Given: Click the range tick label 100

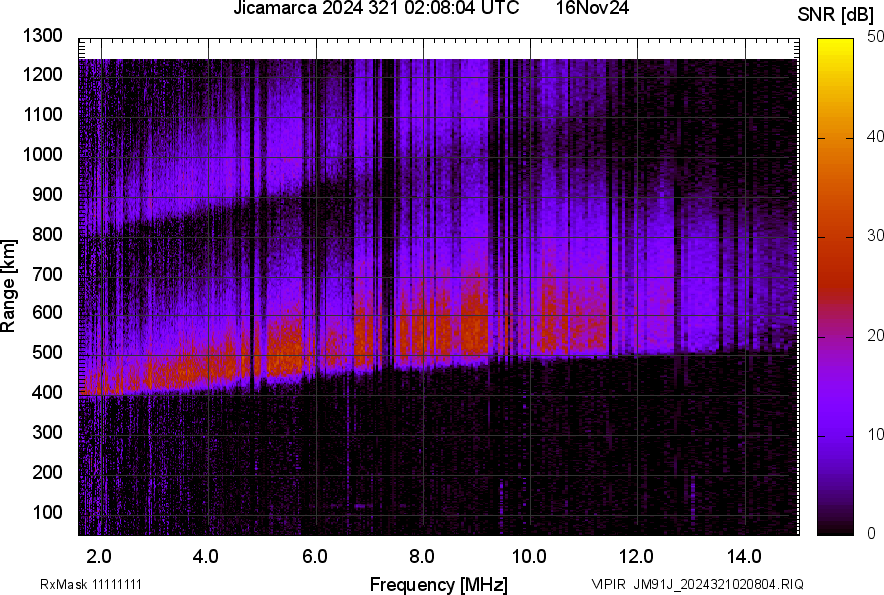Looking at the screenshot, I should (47, 513).
